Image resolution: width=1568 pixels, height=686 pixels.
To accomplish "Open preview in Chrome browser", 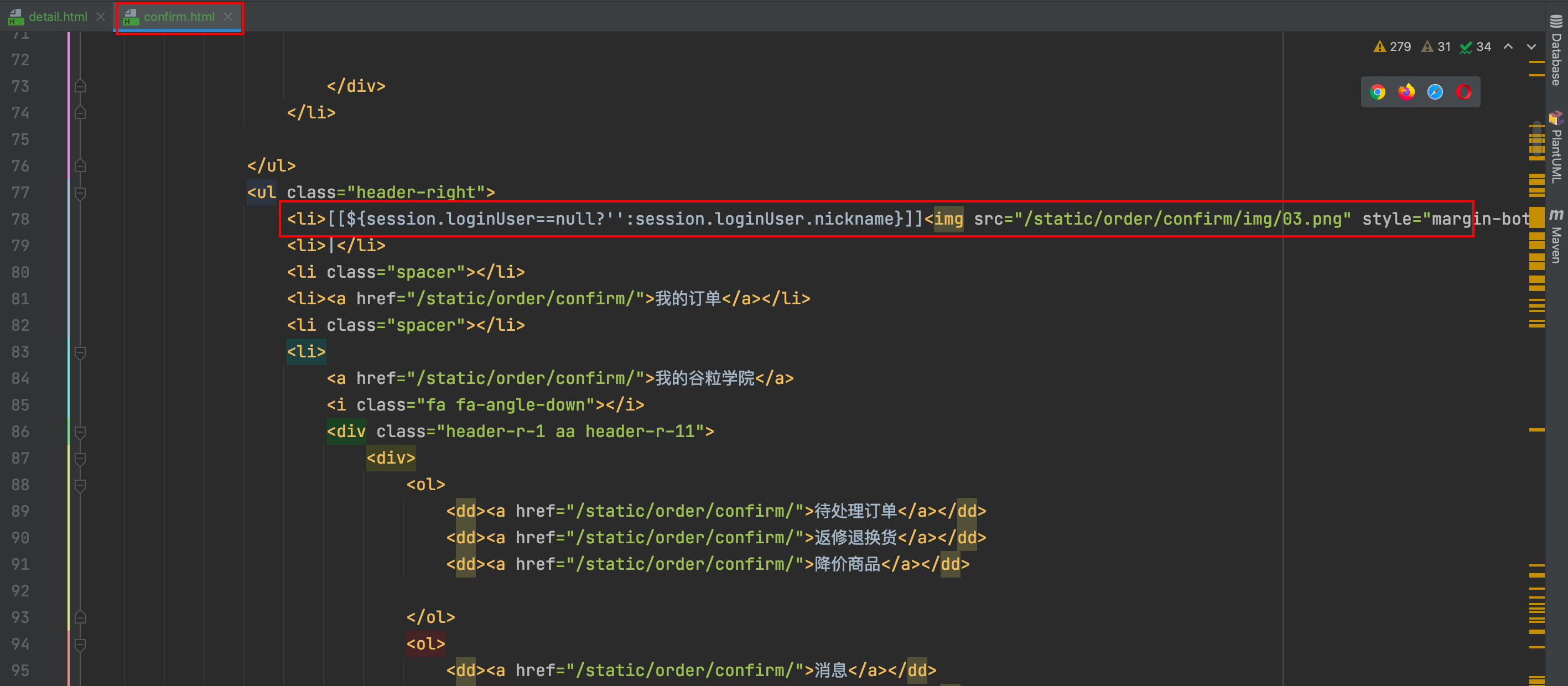I will [1378, 92].
